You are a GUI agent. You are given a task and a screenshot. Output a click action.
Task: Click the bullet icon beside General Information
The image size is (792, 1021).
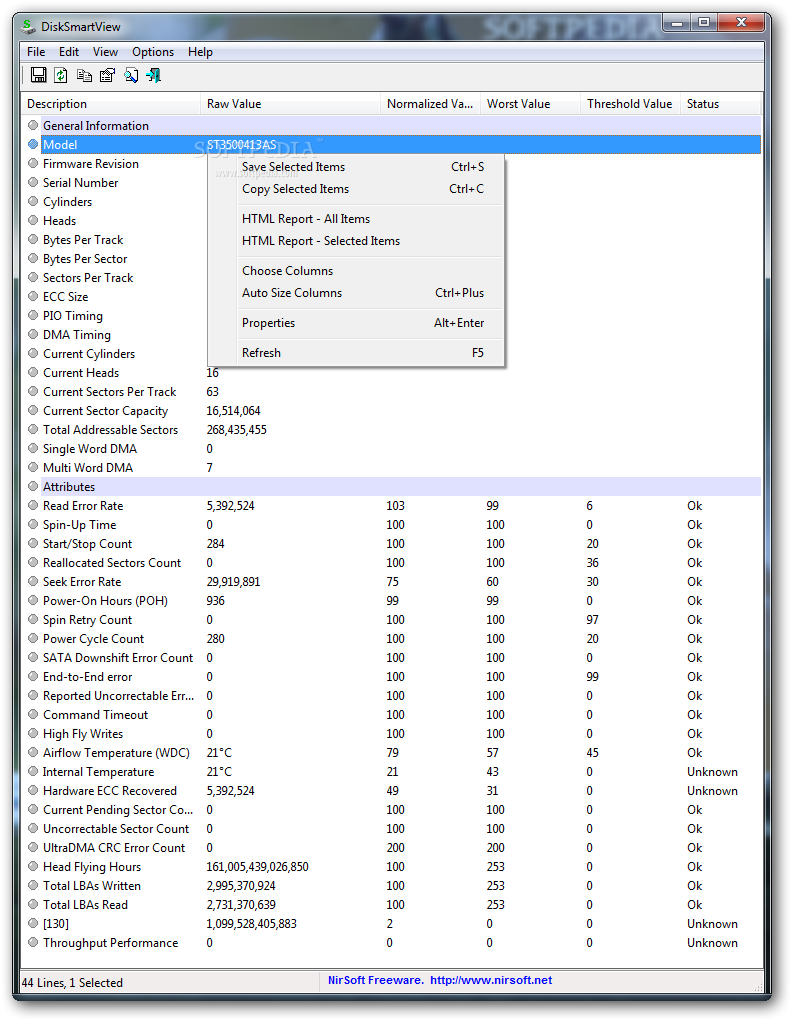coord(33,125)
